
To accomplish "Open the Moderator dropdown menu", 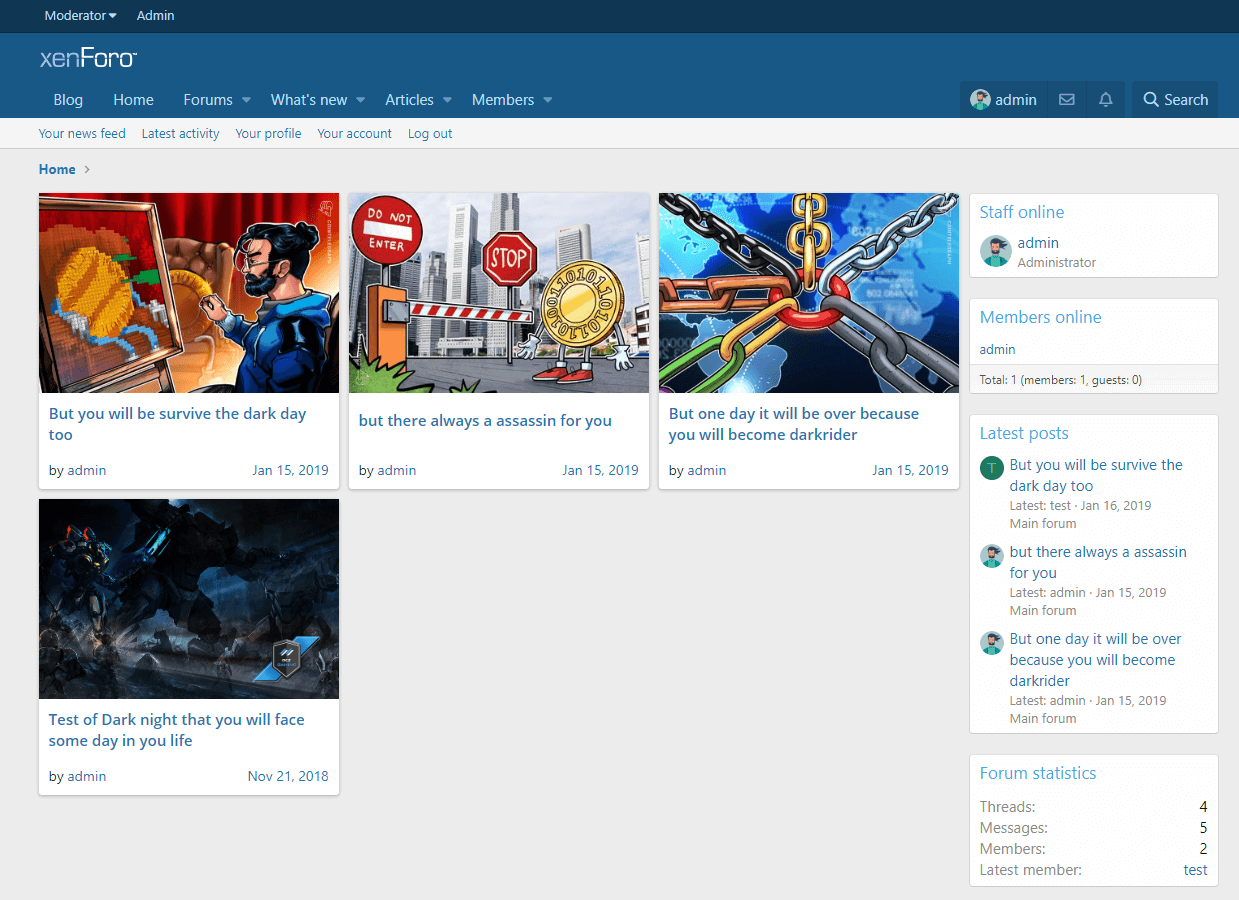I will click(x=80, y=15).
